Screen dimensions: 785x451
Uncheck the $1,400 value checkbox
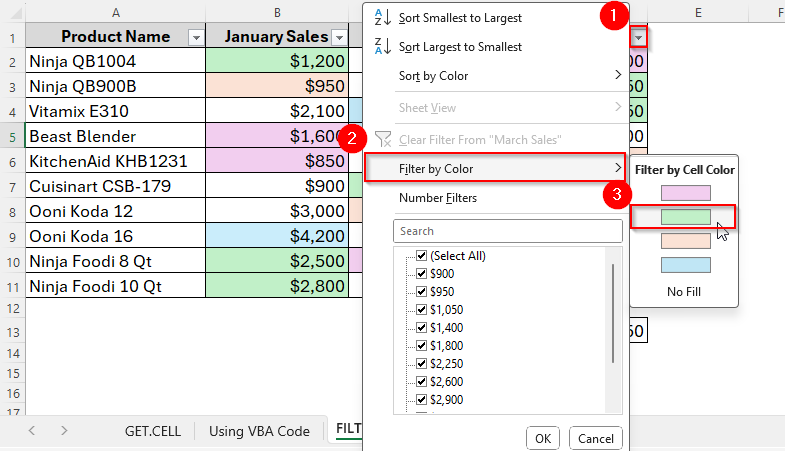click(421, 328)
